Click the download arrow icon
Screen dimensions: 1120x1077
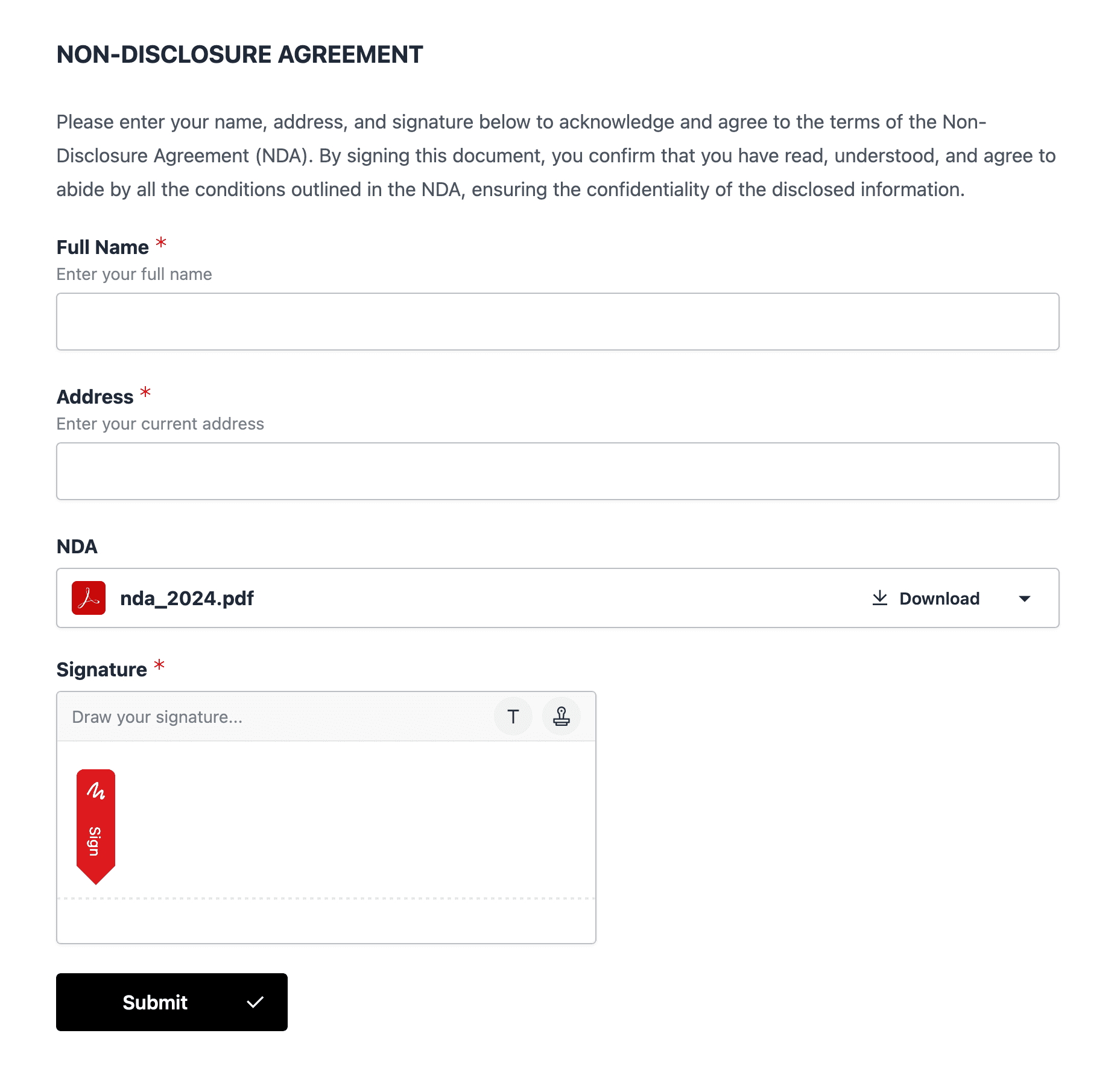click(x=880, y=598)
